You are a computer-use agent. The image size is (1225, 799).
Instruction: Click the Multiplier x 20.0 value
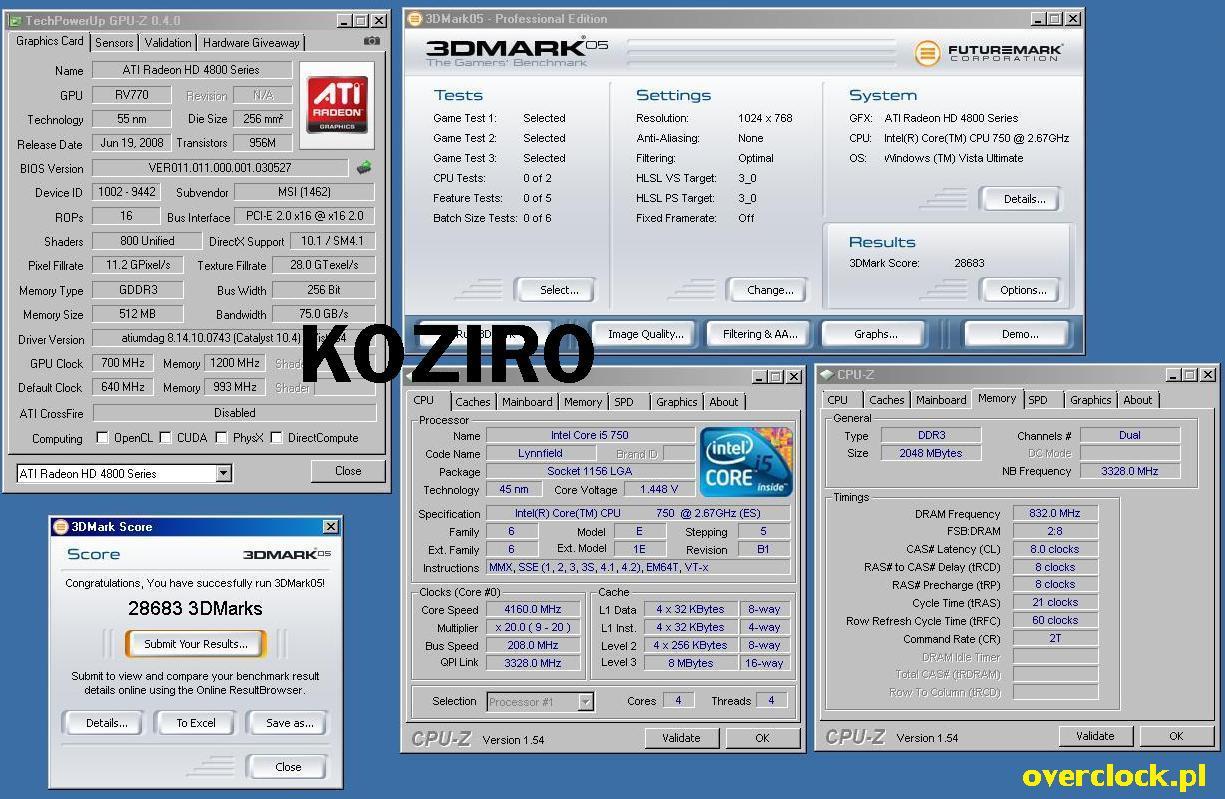pyautogui.click(x=534, y=627)
